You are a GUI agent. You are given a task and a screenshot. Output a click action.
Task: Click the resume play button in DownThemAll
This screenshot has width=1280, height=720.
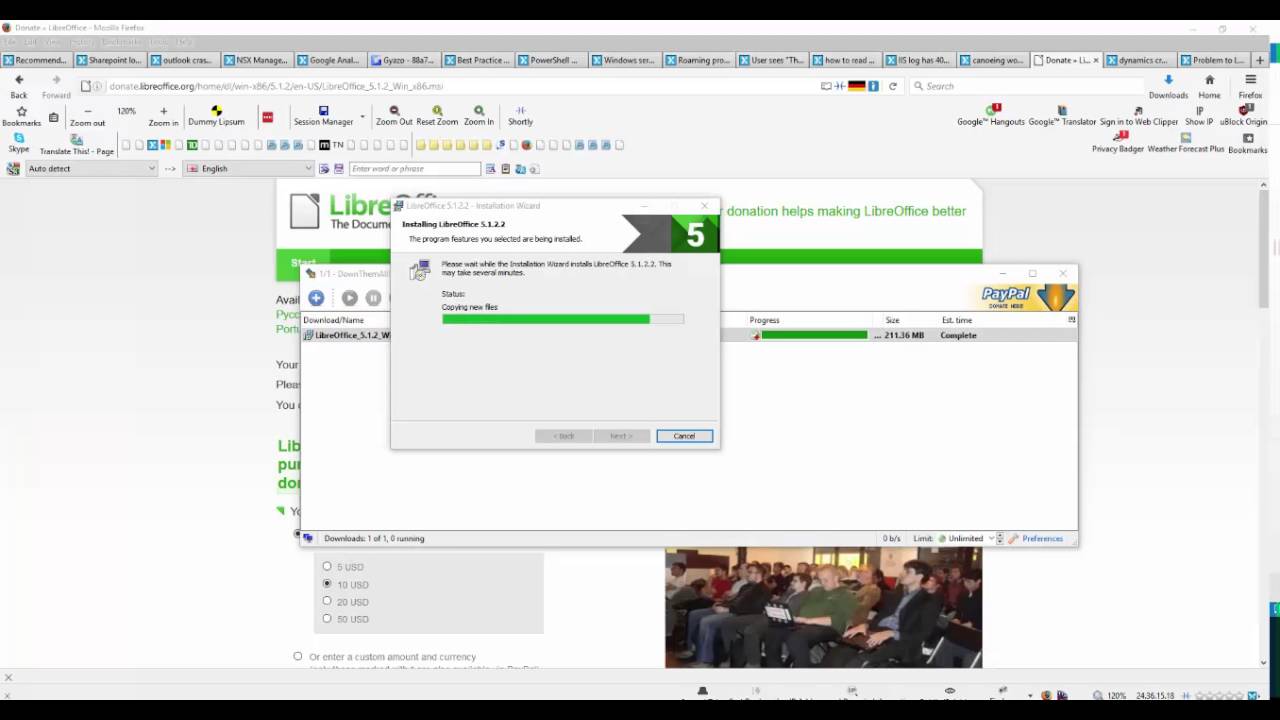coord(349,298)
